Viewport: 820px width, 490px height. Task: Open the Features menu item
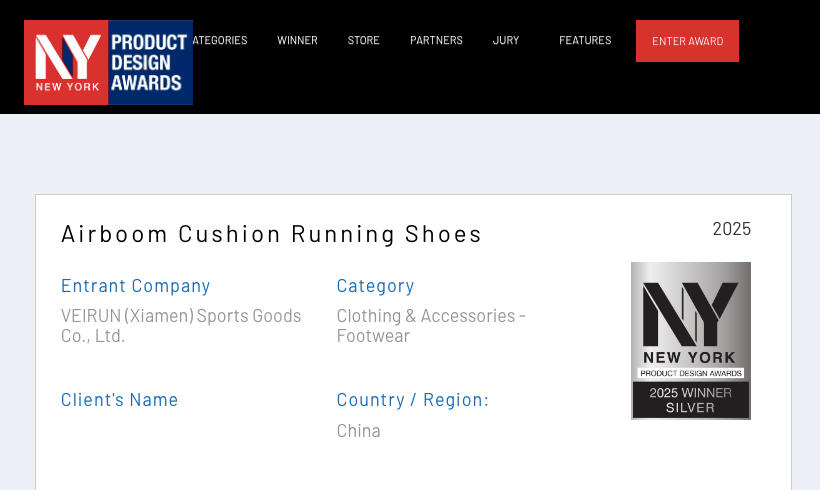pos(585,40)
